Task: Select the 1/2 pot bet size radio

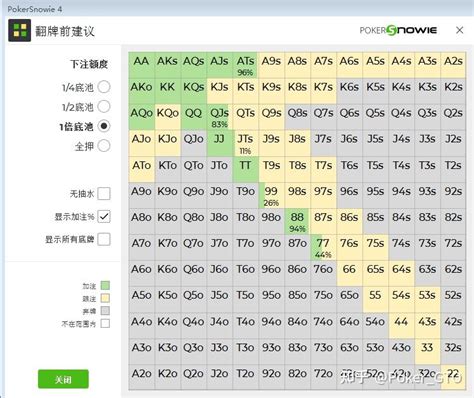Action: (x=104, y=107)
